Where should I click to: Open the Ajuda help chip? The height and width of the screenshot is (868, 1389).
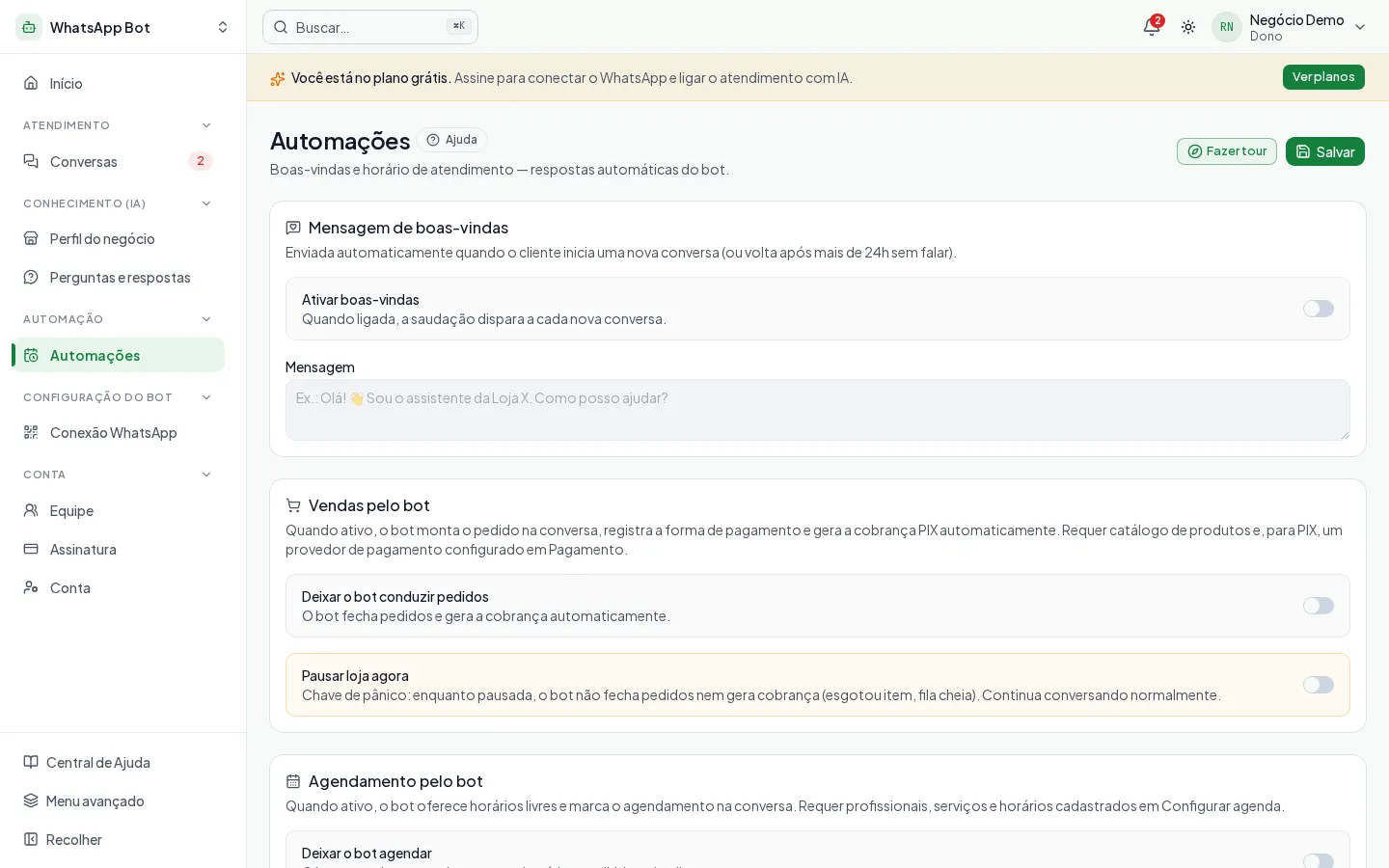coord(452,140)
